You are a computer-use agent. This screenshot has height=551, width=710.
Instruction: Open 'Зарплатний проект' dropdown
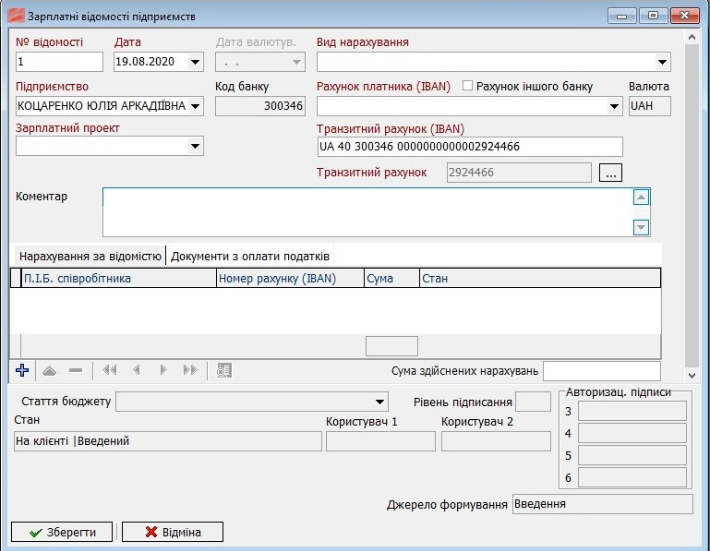(195, 146)
